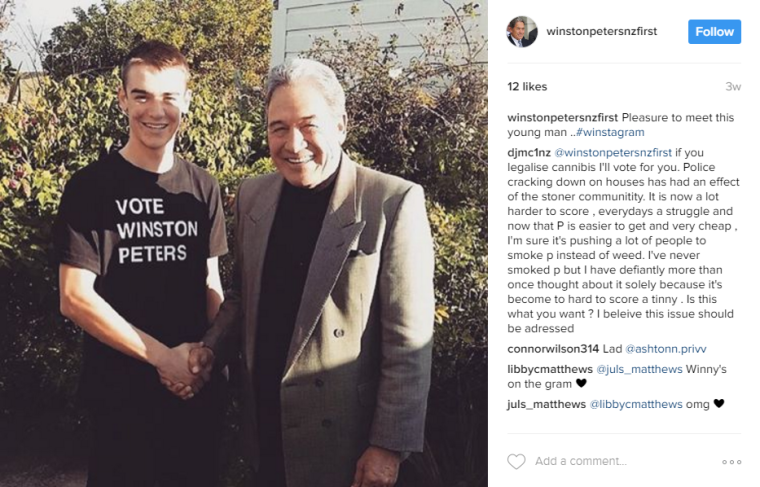The height and width of the screenshot is (487, 760).
Task: Open the three-dot options menu
Action: tap(731, 462)
